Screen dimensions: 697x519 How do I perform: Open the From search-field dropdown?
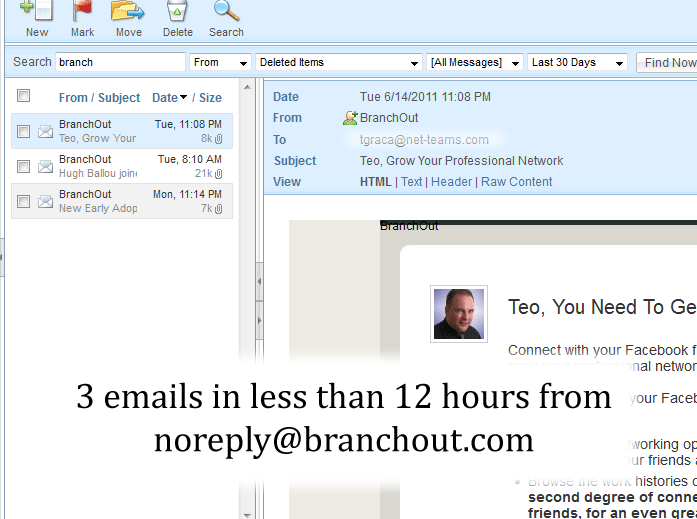tap(220, 62)
